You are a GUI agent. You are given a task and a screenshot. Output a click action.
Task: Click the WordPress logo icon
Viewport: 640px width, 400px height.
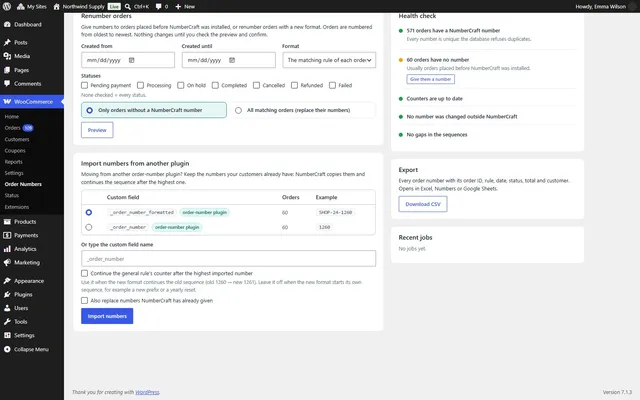point(7,7)
